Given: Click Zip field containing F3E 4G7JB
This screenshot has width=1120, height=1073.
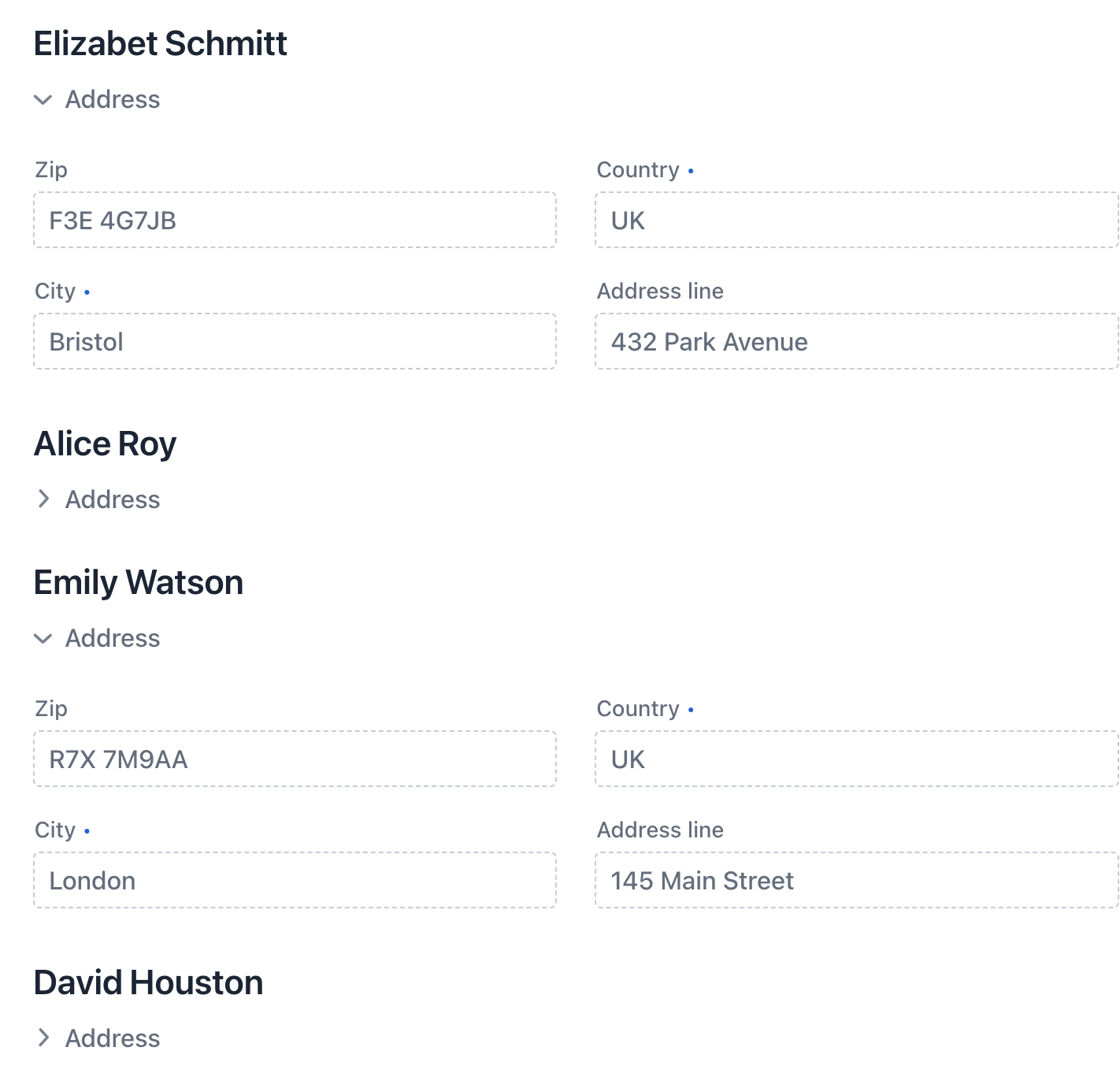Looking at the screenshot, I should click(x=295, y=221).
